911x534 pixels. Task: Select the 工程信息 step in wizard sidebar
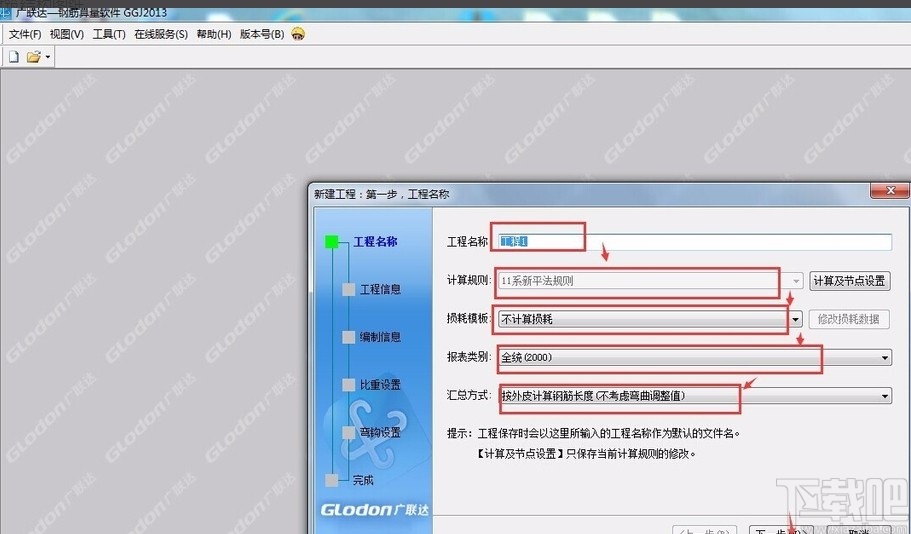click(381, 289)
